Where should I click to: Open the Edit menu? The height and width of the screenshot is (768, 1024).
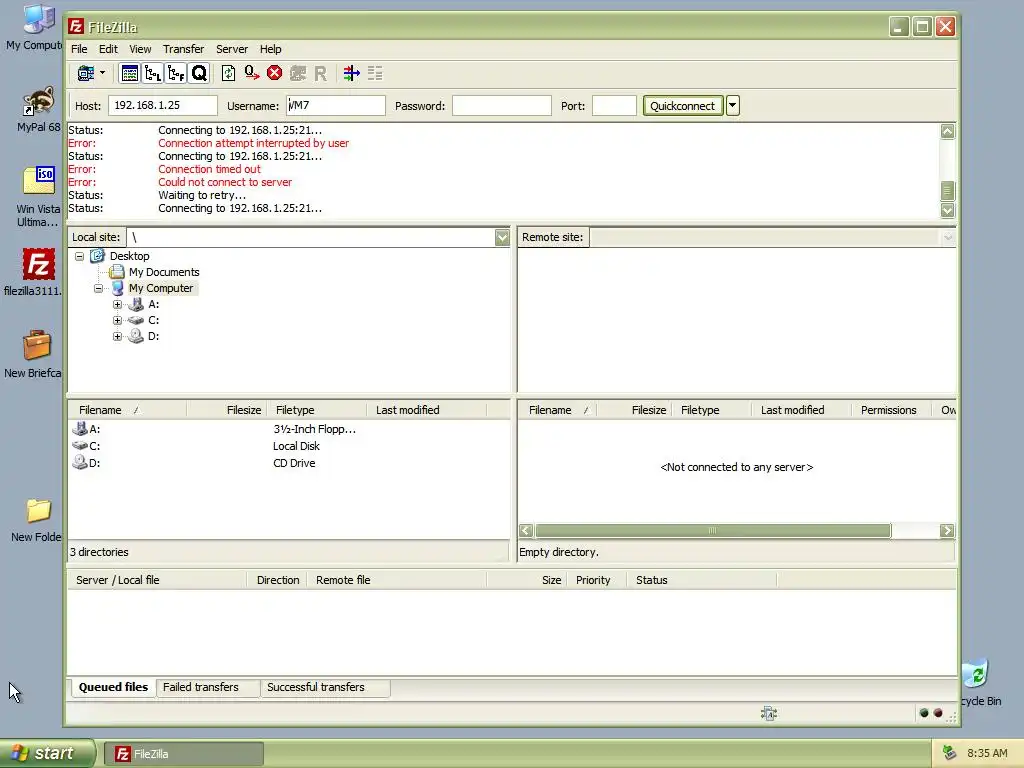(108, 49)
